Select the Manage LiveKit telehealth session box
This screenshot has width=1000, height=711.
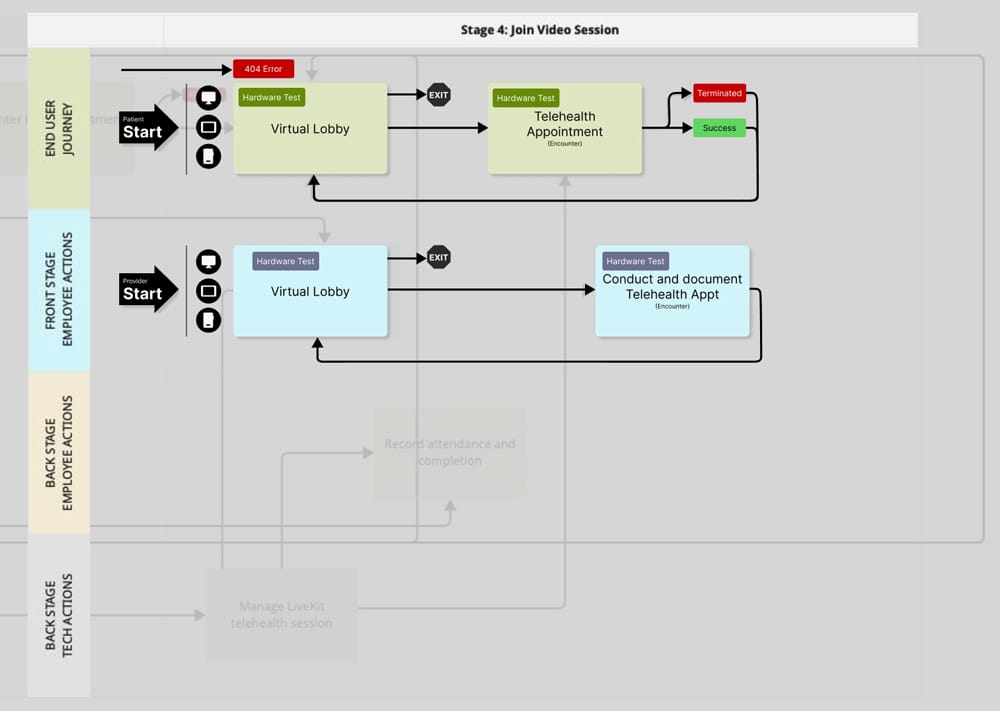(281, 614)
